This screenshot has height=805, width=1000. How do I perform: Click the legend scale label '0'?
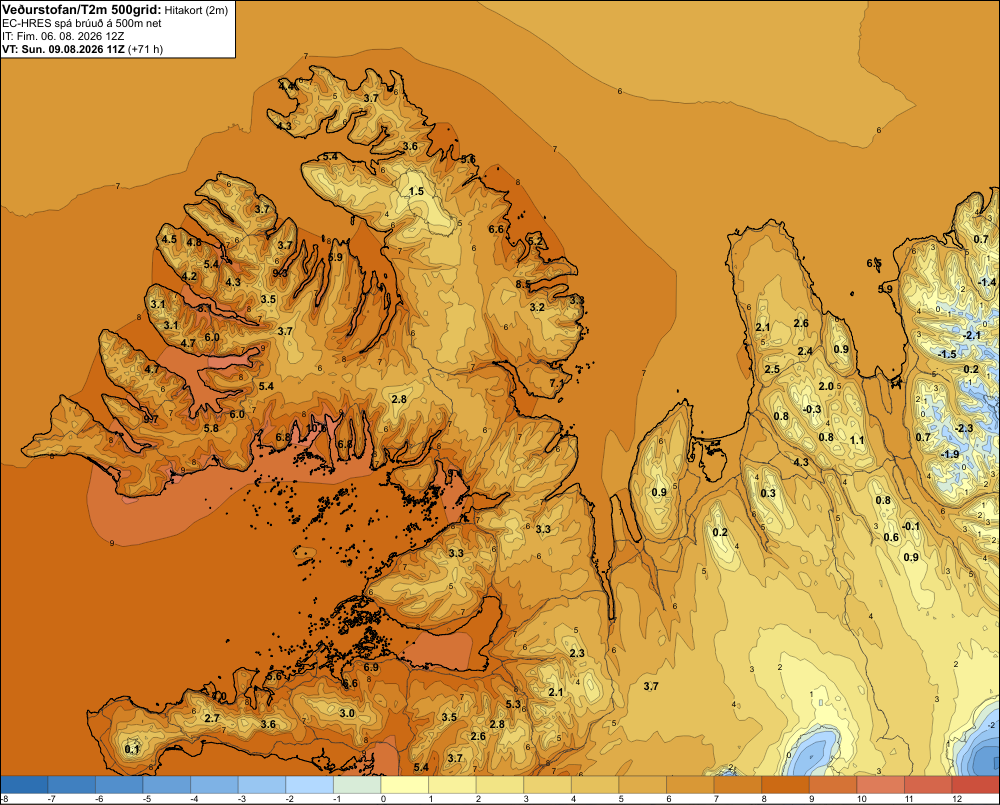384,799
